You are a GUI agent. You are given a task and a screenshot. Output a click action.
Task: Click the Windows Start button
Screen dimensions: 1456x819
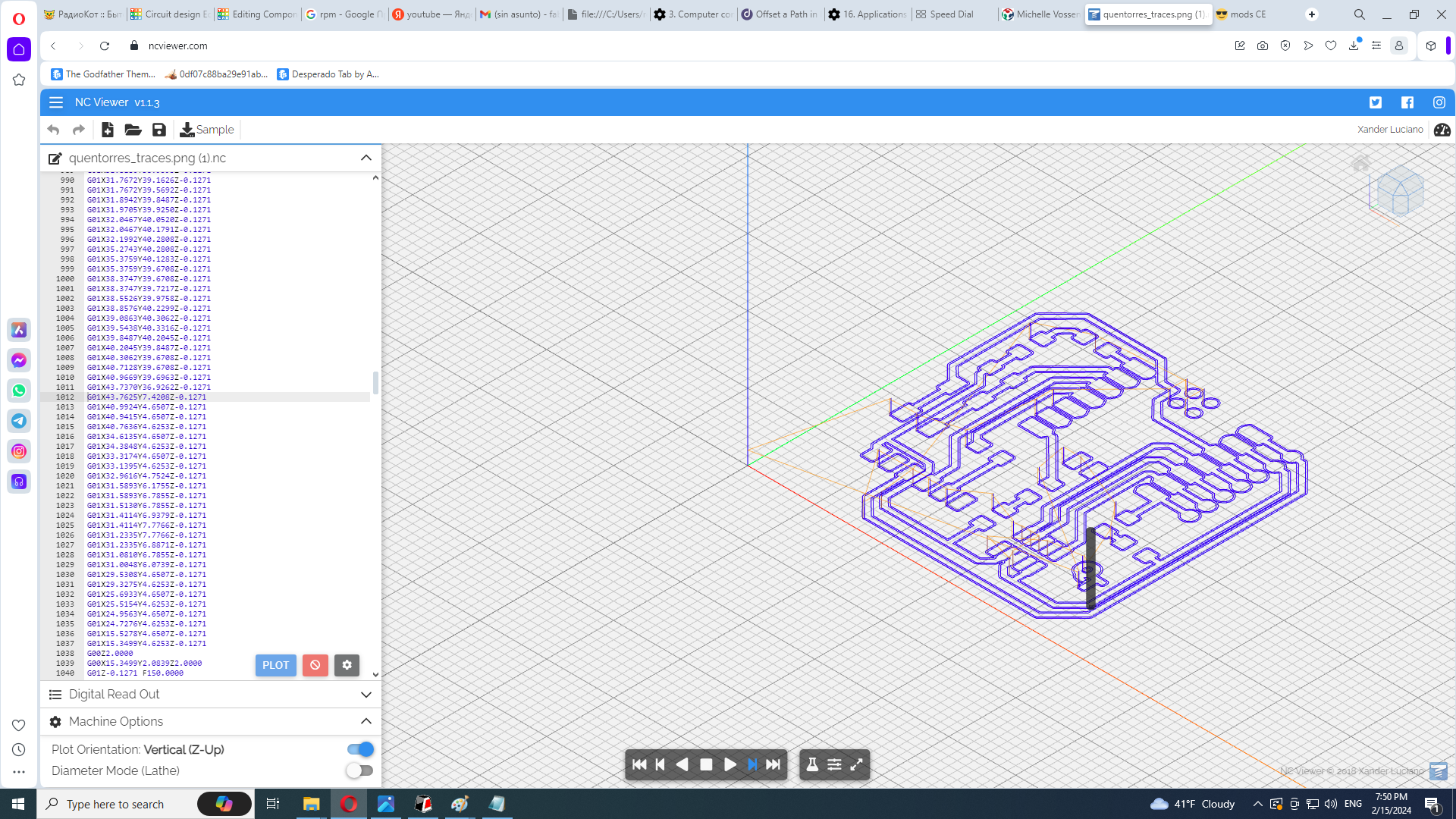click(18, 804)
